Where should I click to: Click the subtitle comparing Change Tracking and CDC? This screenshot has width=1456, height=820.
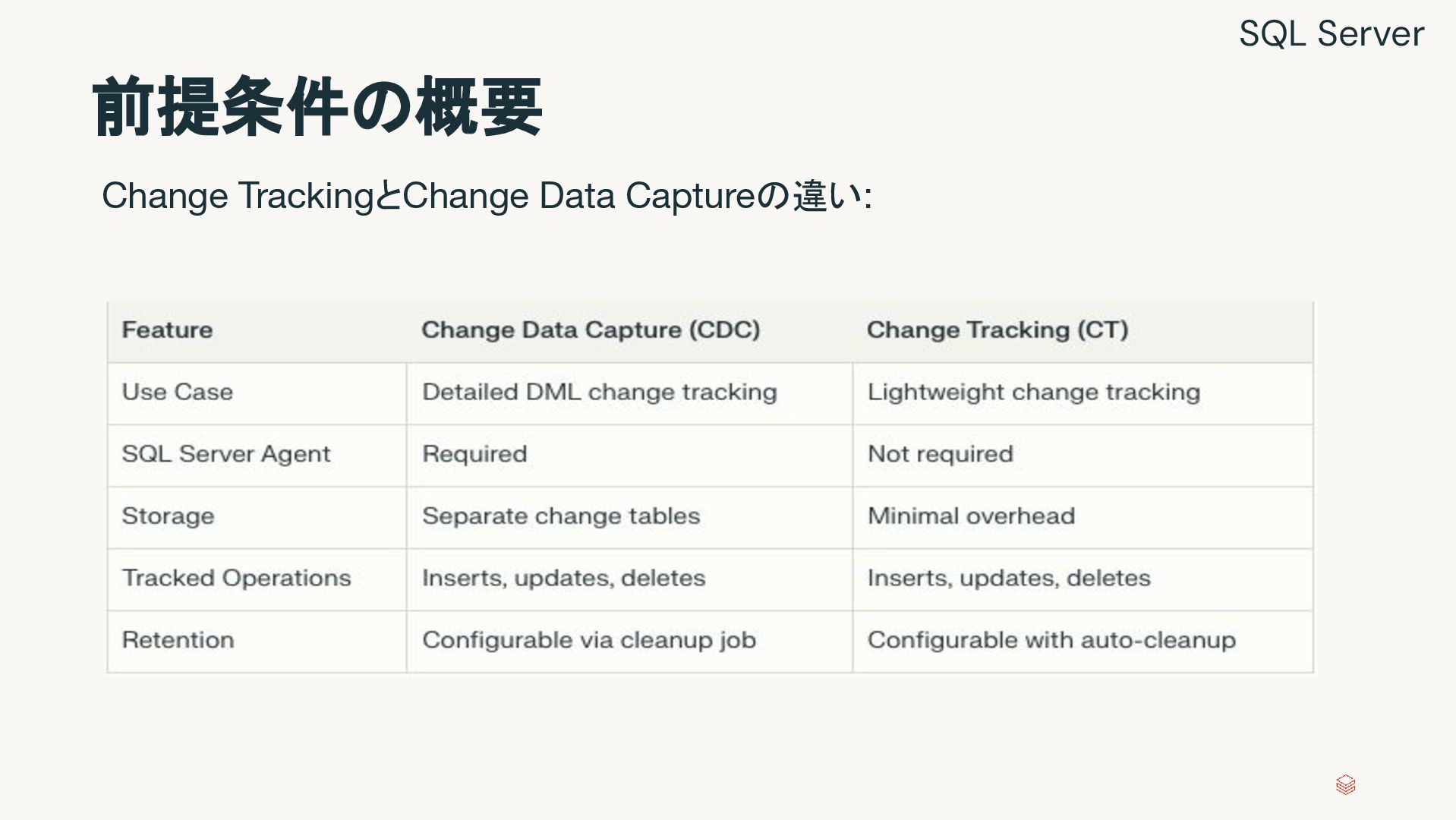coord(486,196)
